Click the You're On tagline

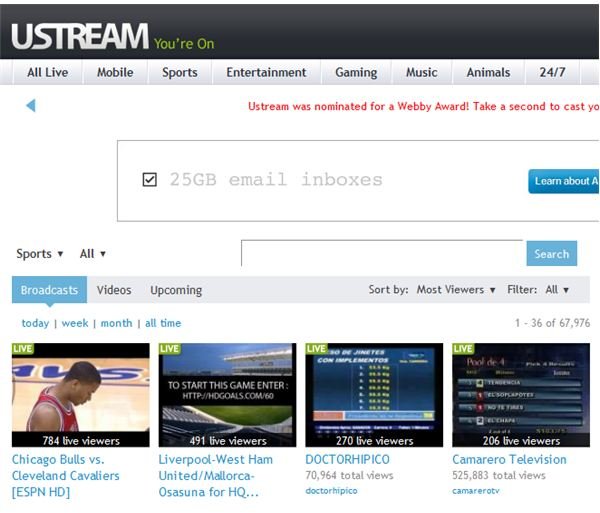pos(184,44)
